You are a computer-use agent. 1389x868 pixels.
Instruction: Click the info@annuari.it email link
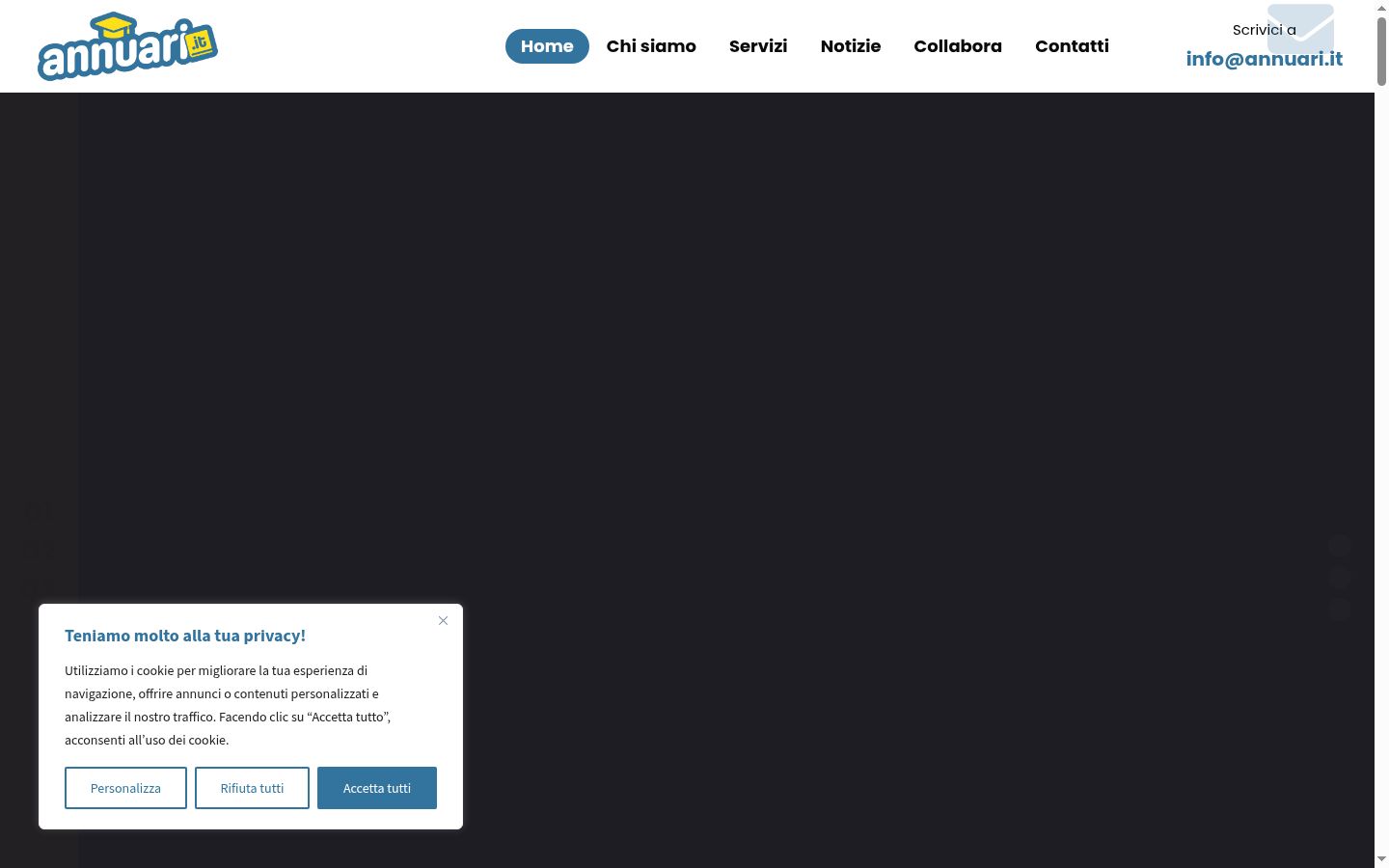coord(1264,59)
